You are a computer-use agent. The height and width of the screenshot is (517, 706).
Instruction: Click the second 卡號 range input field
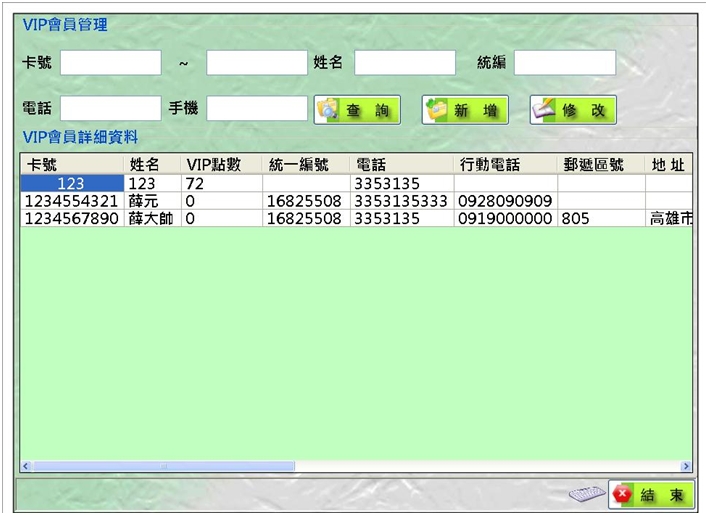[256, 63]
